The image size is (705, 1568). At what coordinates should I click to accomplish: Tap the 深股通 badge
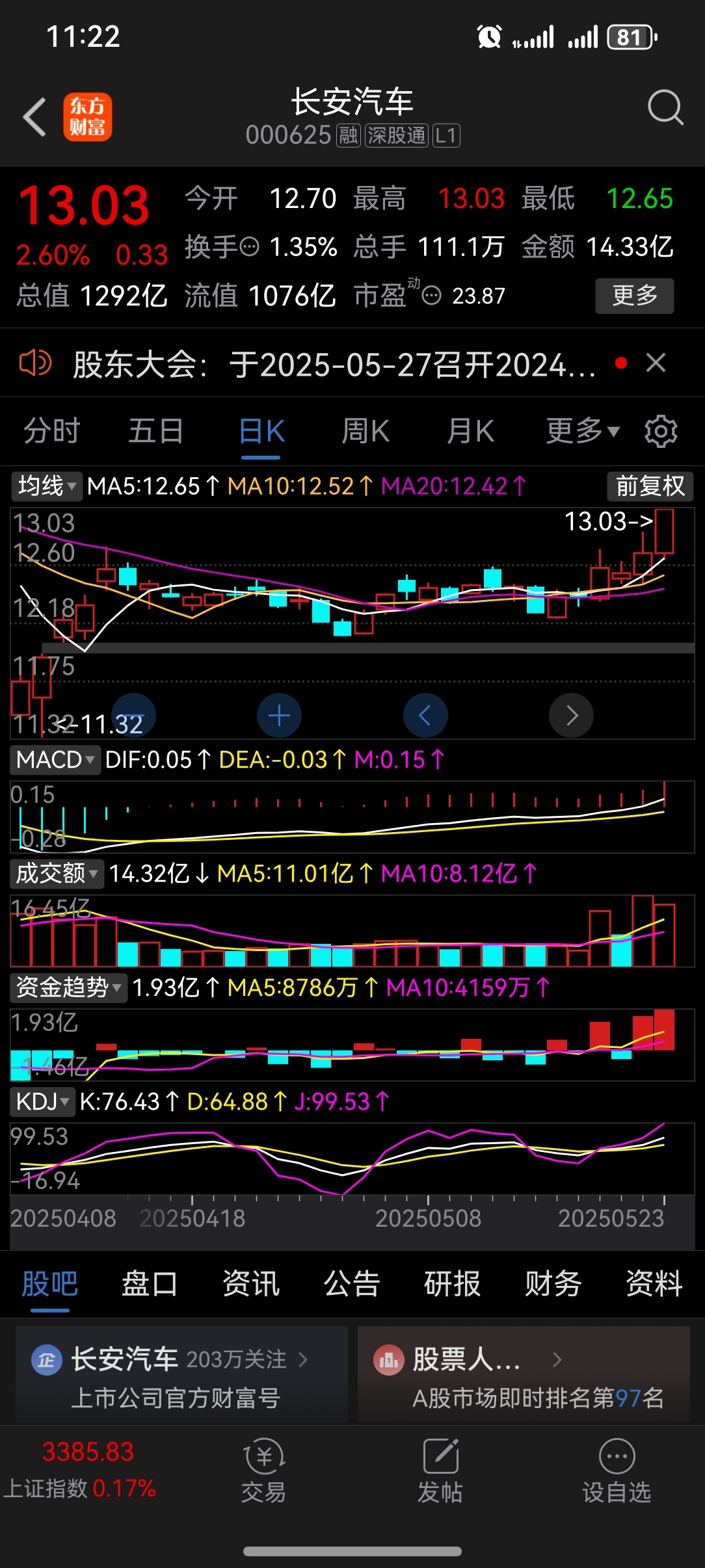(x=396, y=136)
